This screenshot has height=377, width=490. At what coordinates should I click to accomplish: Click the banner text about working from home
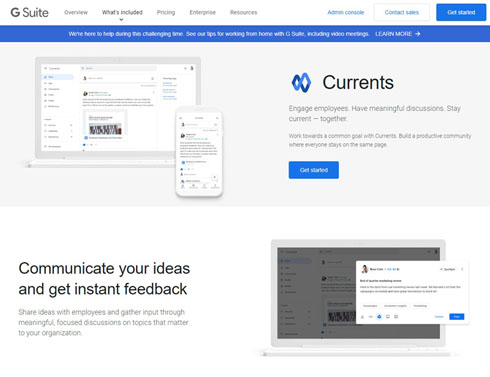pyautogui.click(x=219, y=34)
